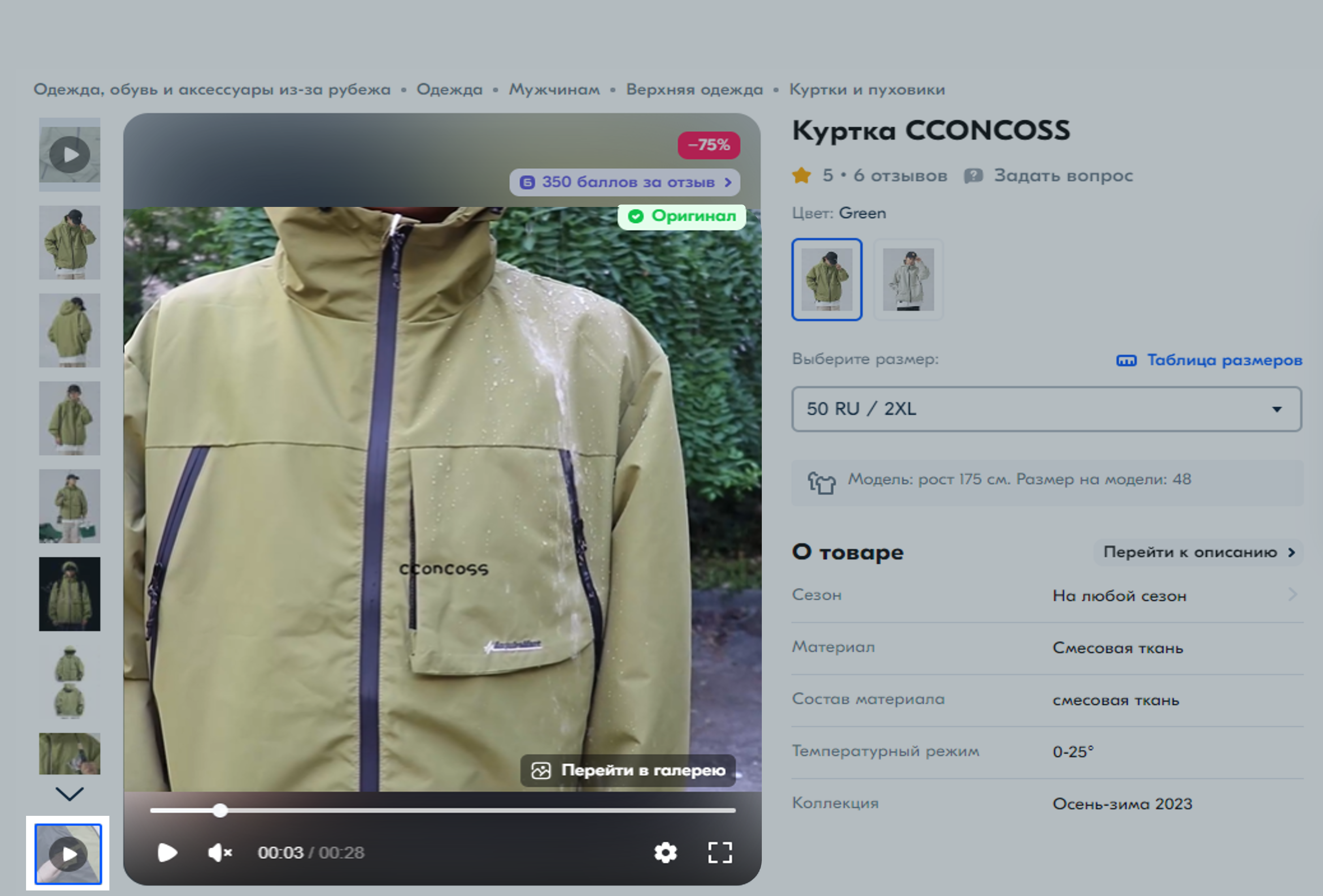Image resolution: width=1323 pixels, height=896 pixels.
Task: Select the Green jacket color swatch
Action: tap(827, 280)
